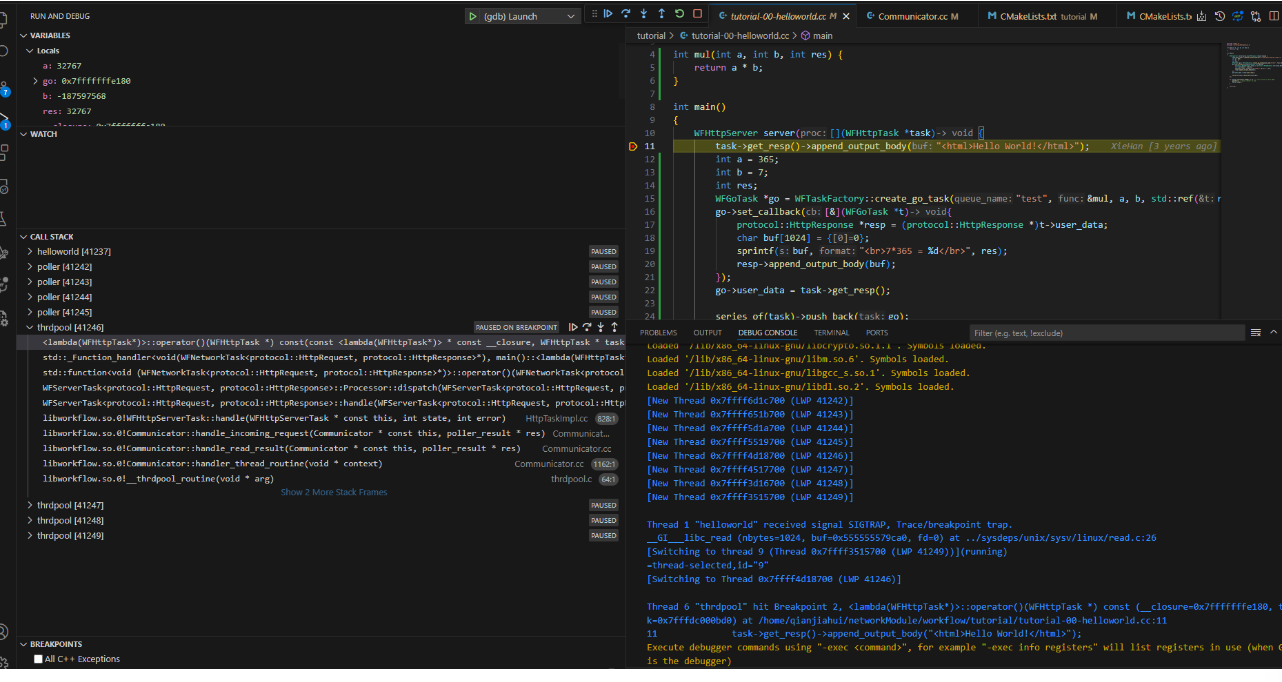Open the OUTPUT panel tab
The image size is (1282, 682).
707,333
